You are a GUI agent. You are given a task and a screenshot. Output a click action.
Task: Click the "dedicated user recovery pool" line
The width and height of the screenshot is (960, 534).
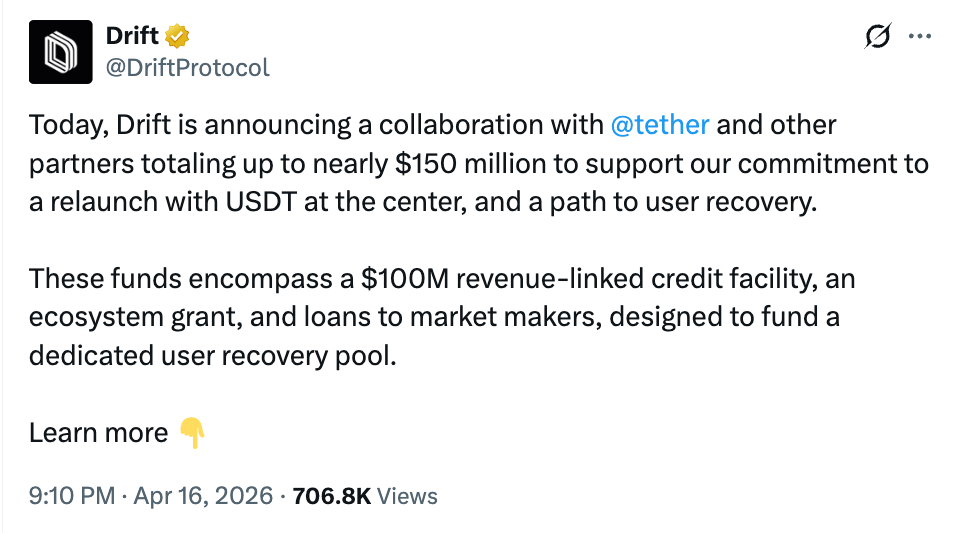click(x=212, y=355)
